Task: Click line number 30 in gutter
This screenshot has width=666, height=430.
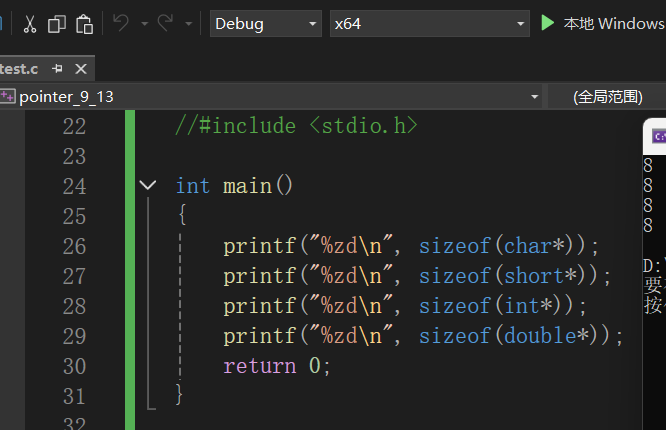Action: point(74,366)
